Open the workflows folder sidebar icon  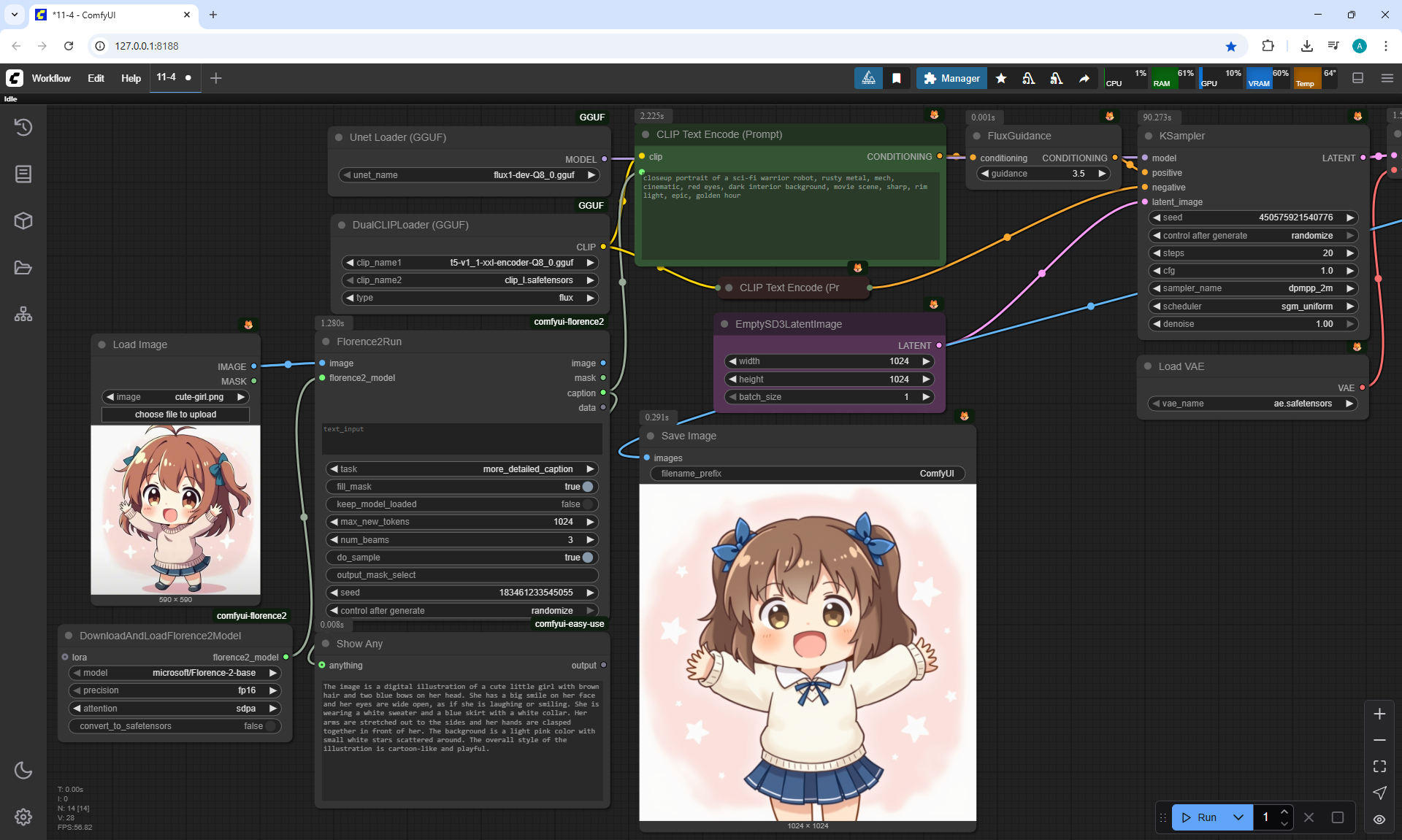23,268
